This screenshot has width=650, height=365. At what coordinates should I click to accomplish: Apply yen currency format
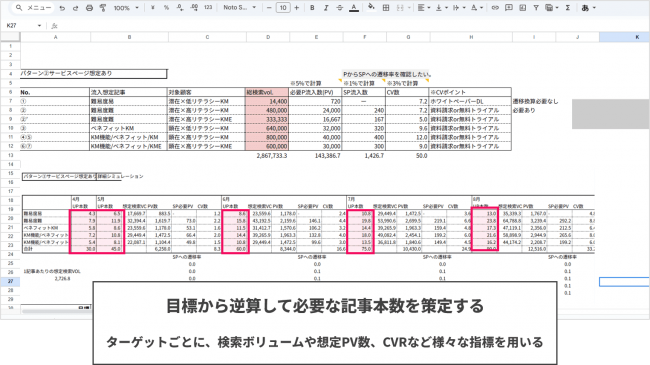click(x=153, y=8)
